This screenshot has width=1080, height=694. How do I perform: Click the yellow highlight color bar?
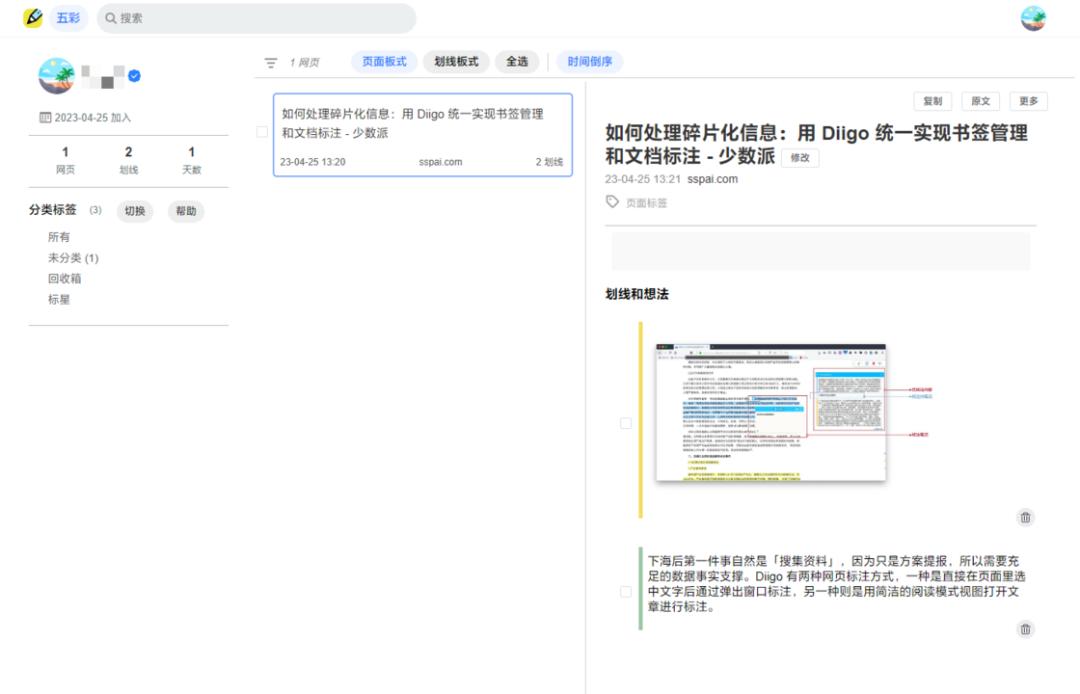[641, 420]
